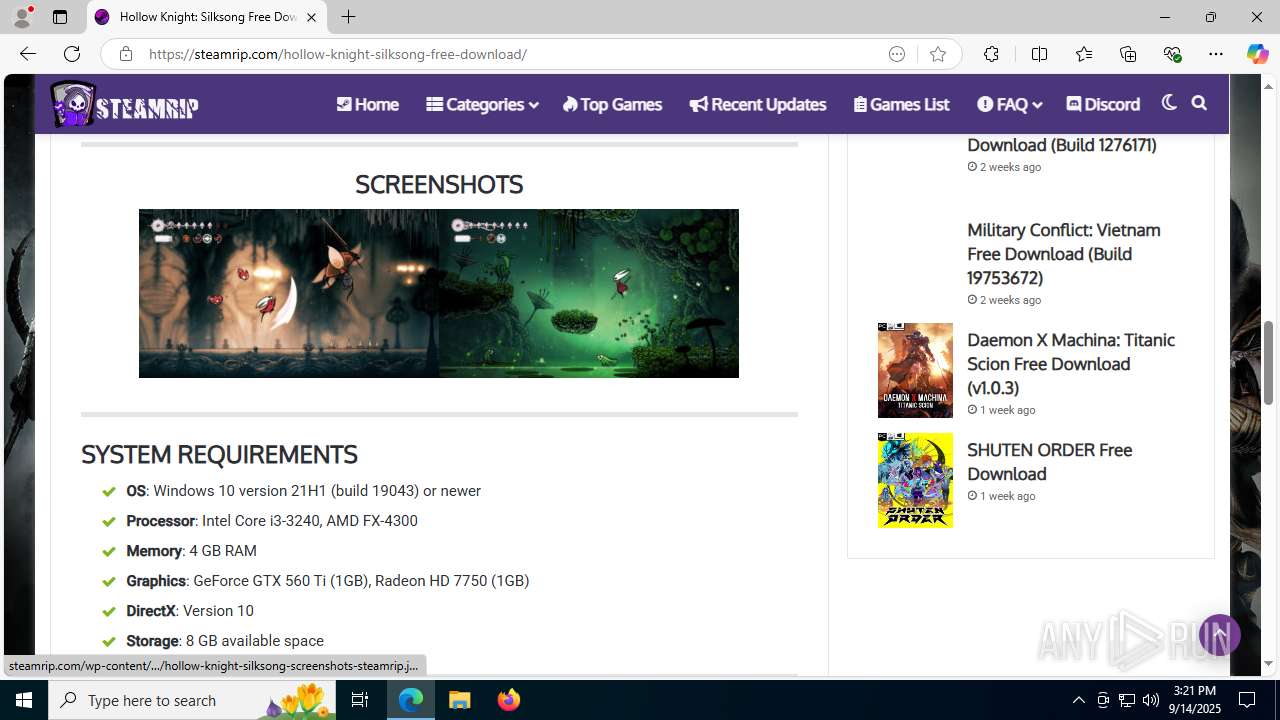Open Browser essentials heart icon
This screenshot has height=720, width=1280.
tap(1172, 54)
